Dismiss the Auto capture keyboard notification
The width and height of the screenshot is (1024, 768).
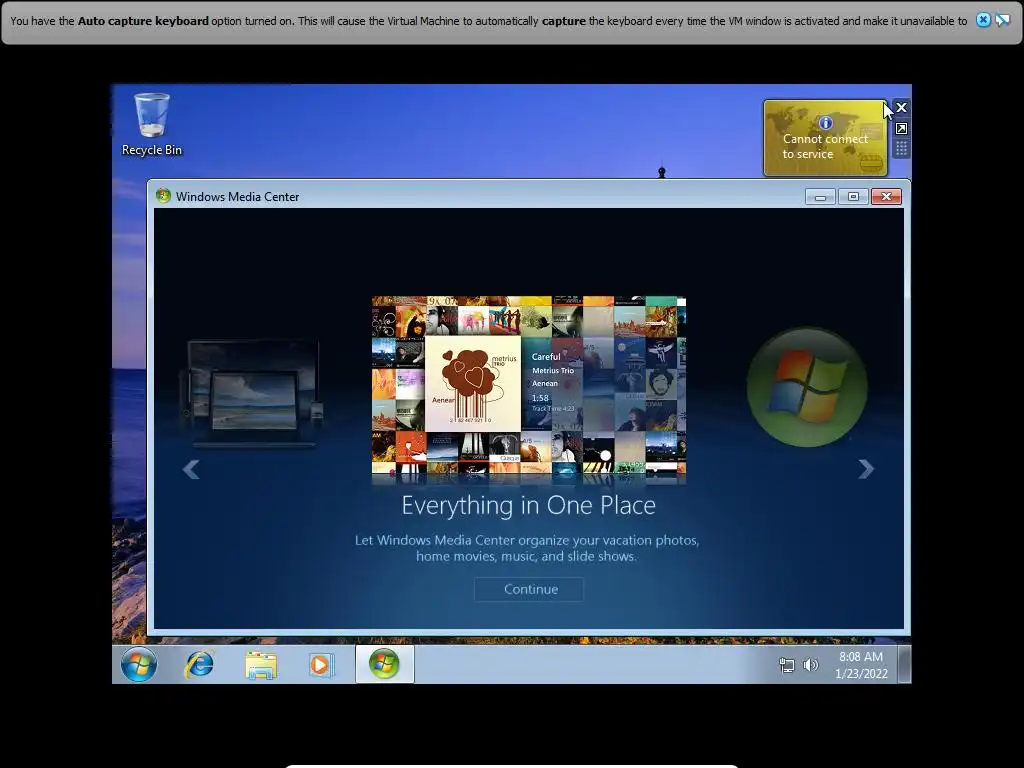[x=983, y=20]
